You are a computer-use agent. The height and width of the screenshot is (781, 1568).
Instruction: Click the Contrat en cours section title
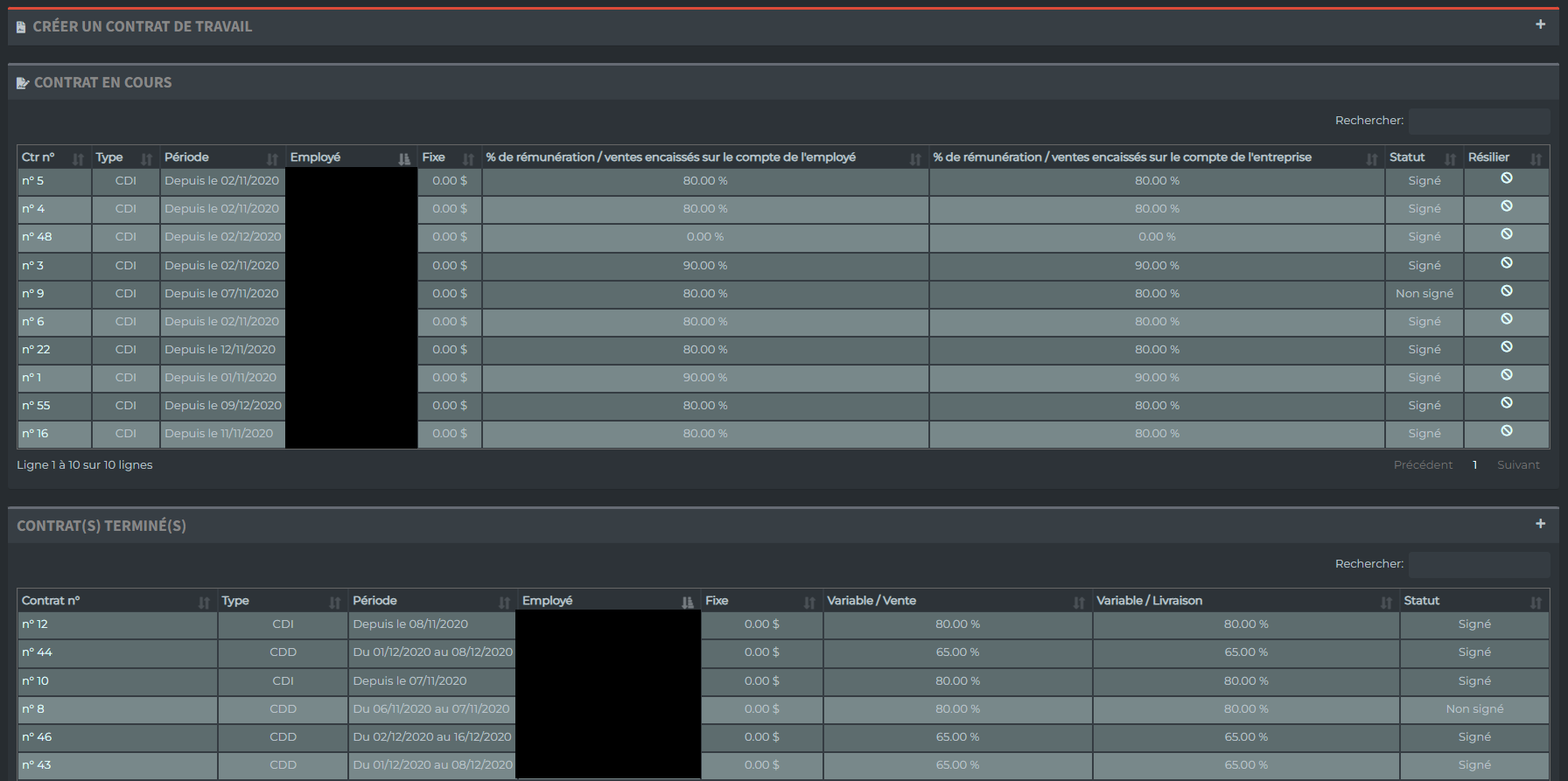[102, 82]
